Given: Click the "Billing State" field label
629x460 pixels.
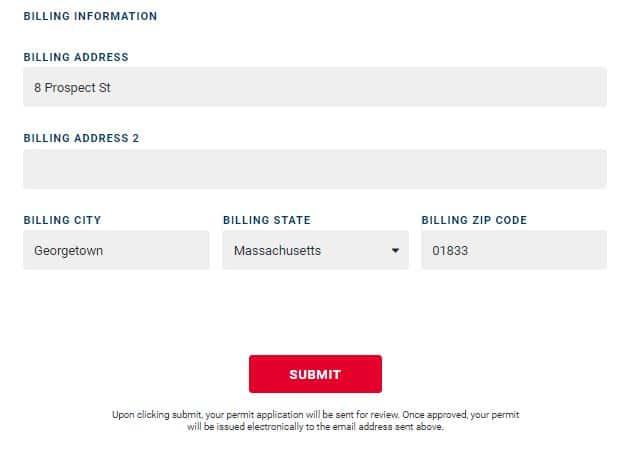Looking at the screenshot, I should pyautogui.click(x=267, y=220).
